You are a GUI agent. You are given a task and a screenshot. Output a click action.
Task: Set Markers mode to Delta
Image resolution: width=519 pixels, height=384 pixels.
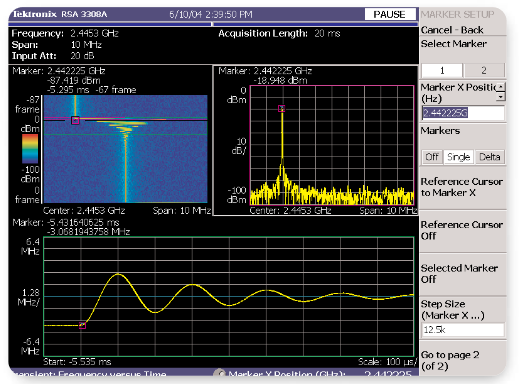click(x=490, y=157)
